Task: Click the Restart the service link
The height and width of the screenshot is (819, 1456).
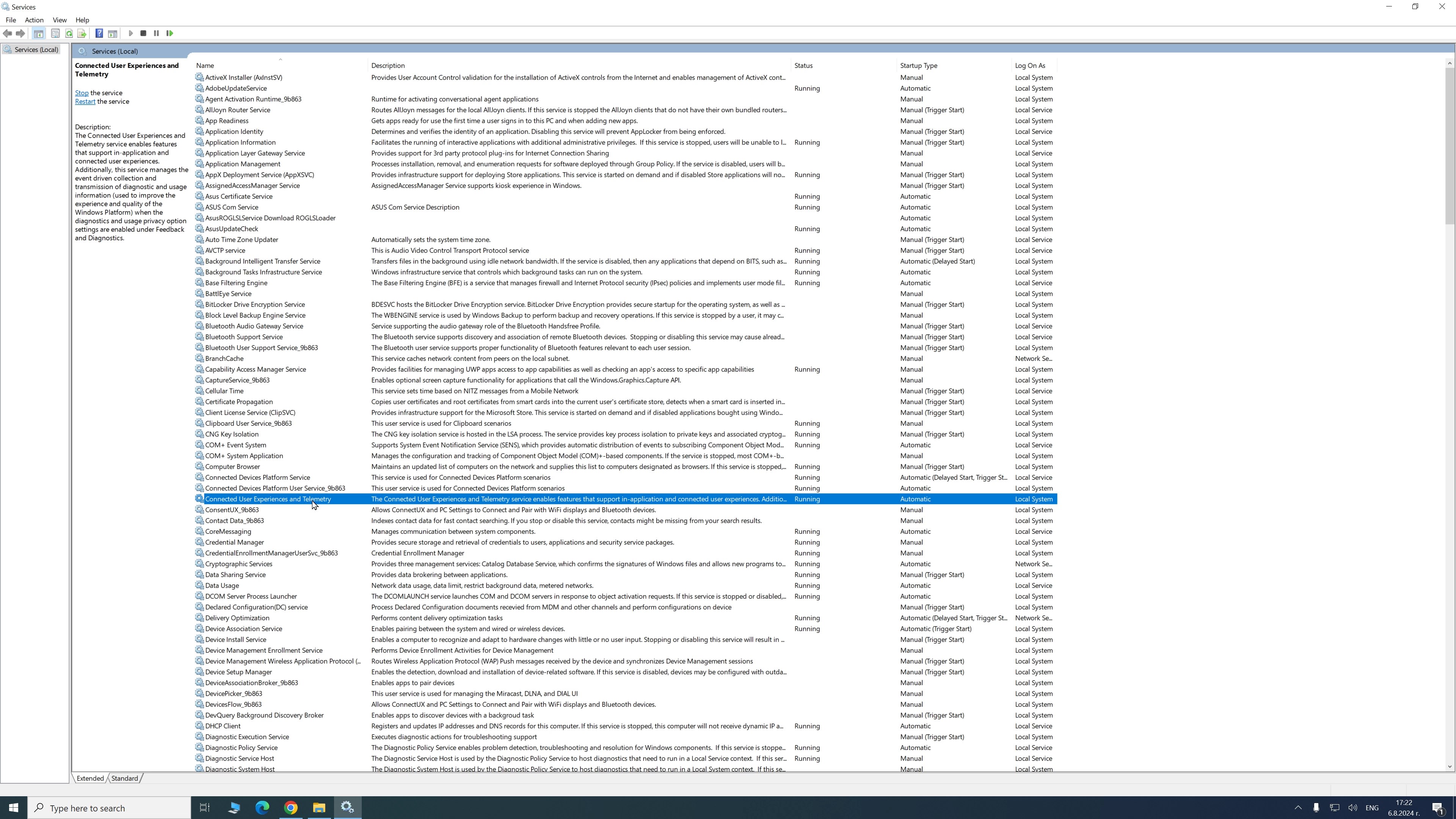Action: (85, 102)
